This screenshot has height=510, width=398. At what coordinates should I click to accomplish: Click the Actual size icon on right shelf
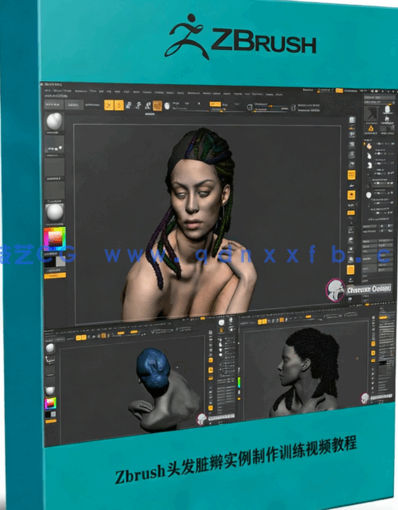click(352, 155)
